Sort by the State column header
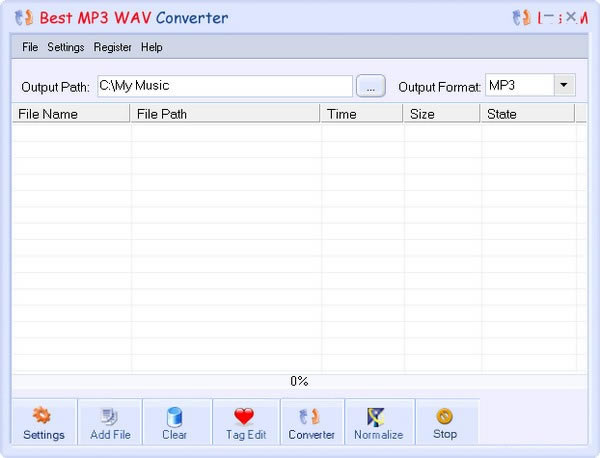This screenshot has width=600, height=458. [x=528, y=114]
